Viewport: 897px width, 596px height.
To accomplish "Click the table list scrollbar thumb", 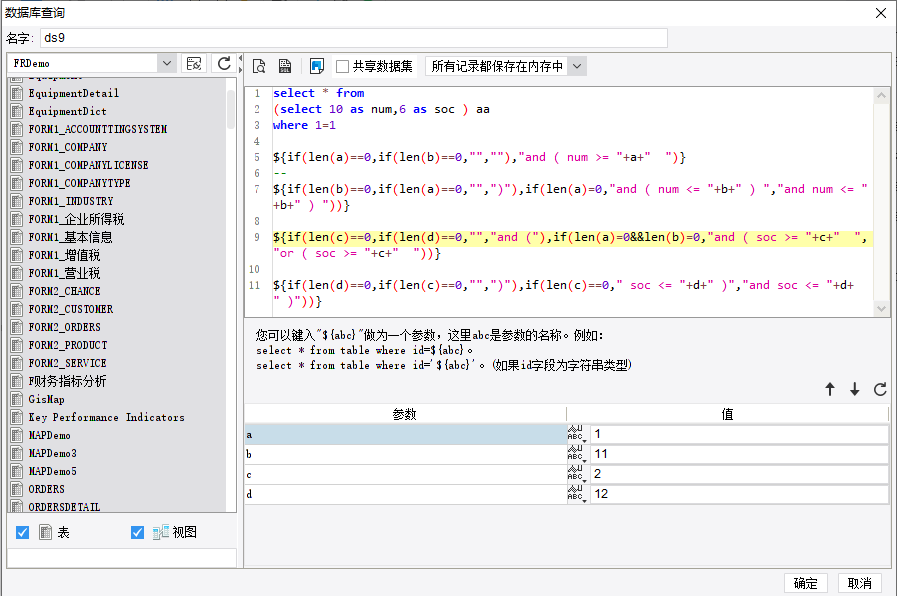I will pyautogui.click(x=231, y=109).
